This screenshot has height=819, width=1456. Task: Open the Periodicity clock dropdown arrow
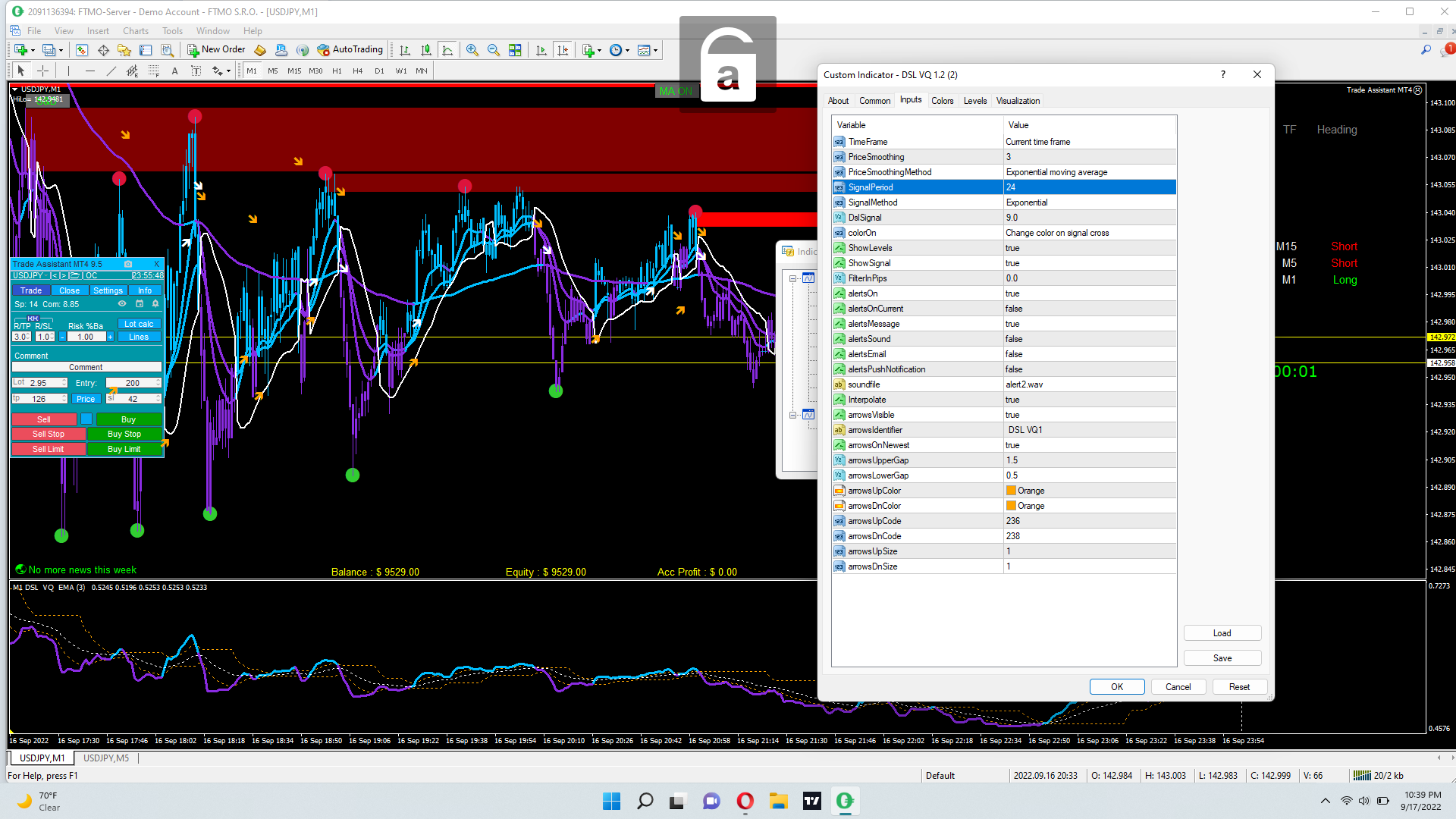pyautogui.click(x=627, y=51)
